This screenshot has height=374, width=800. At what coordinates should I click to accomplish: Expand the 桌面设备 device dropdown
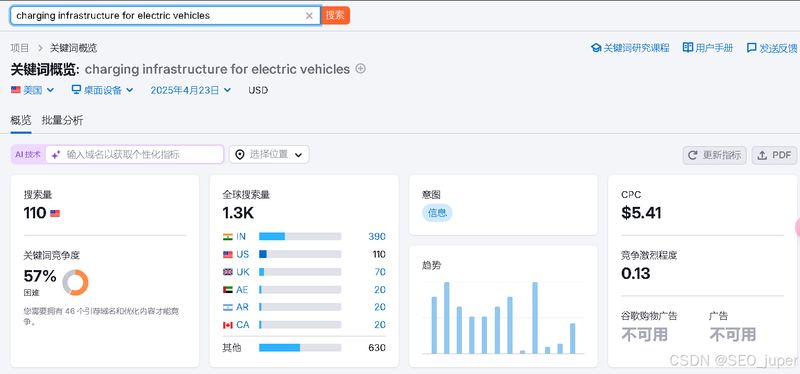(103, 90)
